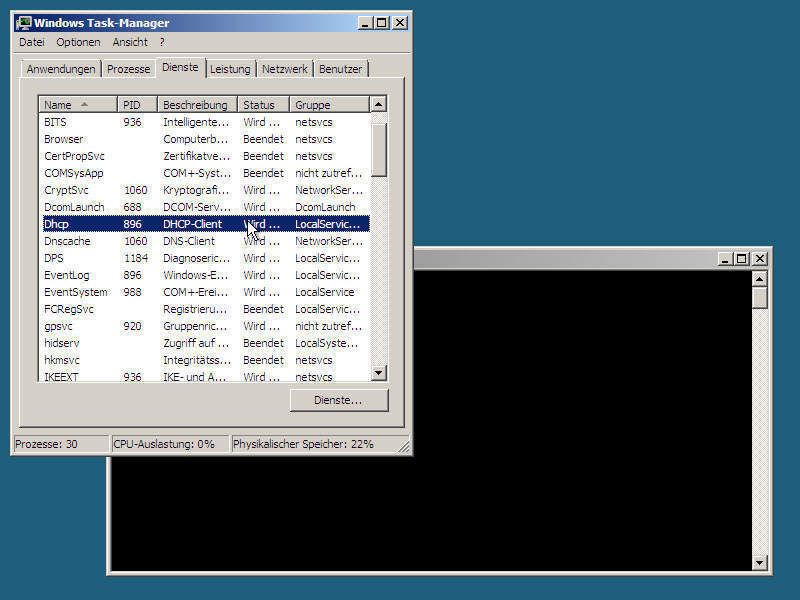Minimize the Windows Task-Manager window
The image size is (800, 600).
[x=364, y=23]
